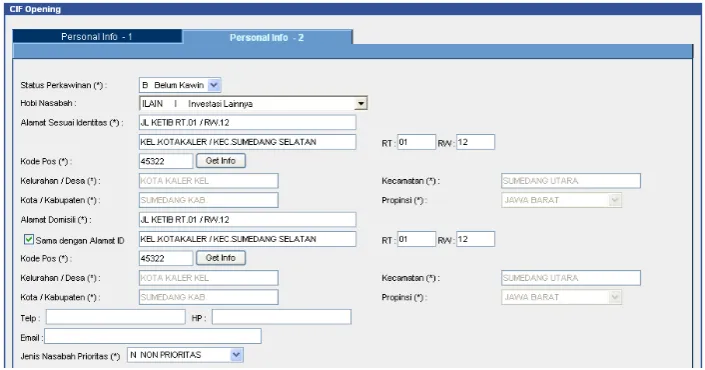The height and width of the screenshot is (370, 705).
Task: Click the identity address RT field
Action: point(416,142)
